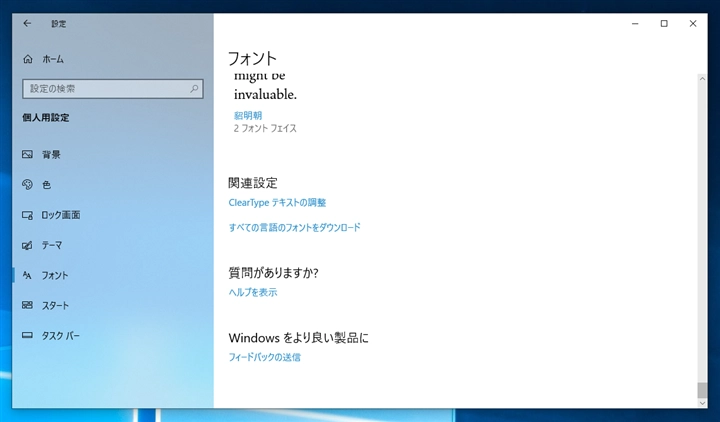Select the 色 palette icon
This screenshot has height=422, width=720.
click(28, 185)
